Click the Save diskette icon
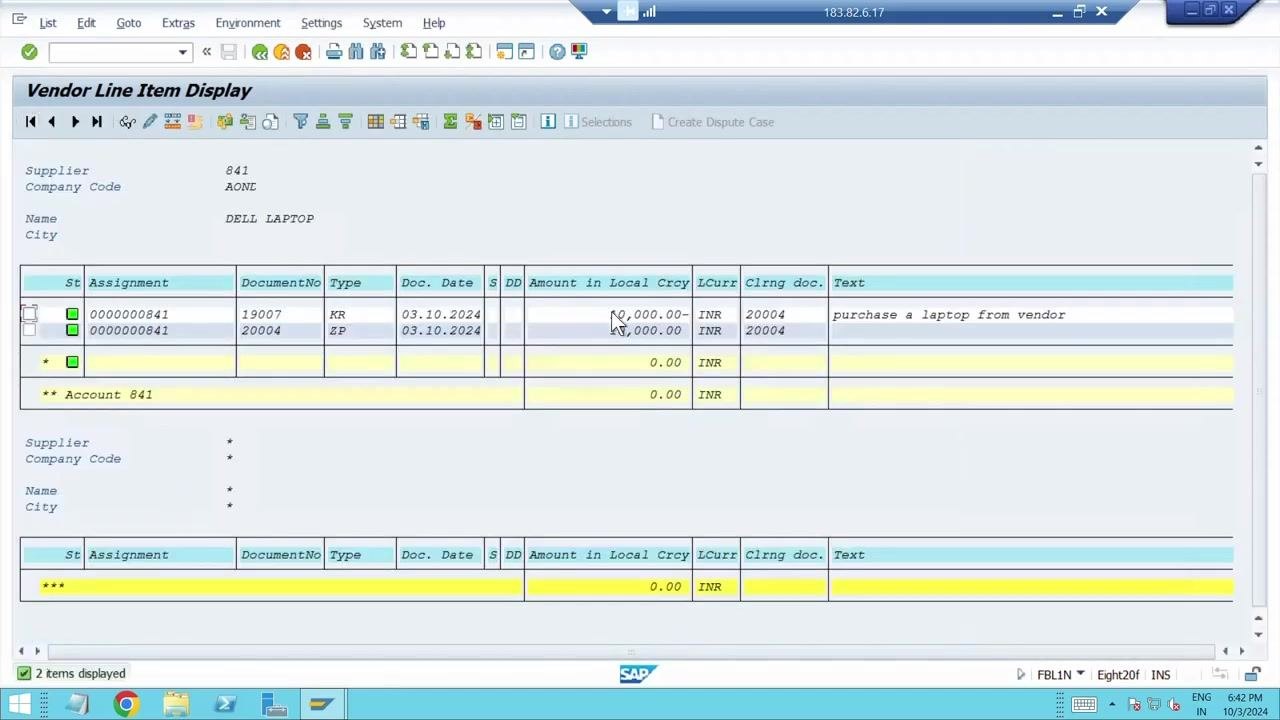 [229, 52]
